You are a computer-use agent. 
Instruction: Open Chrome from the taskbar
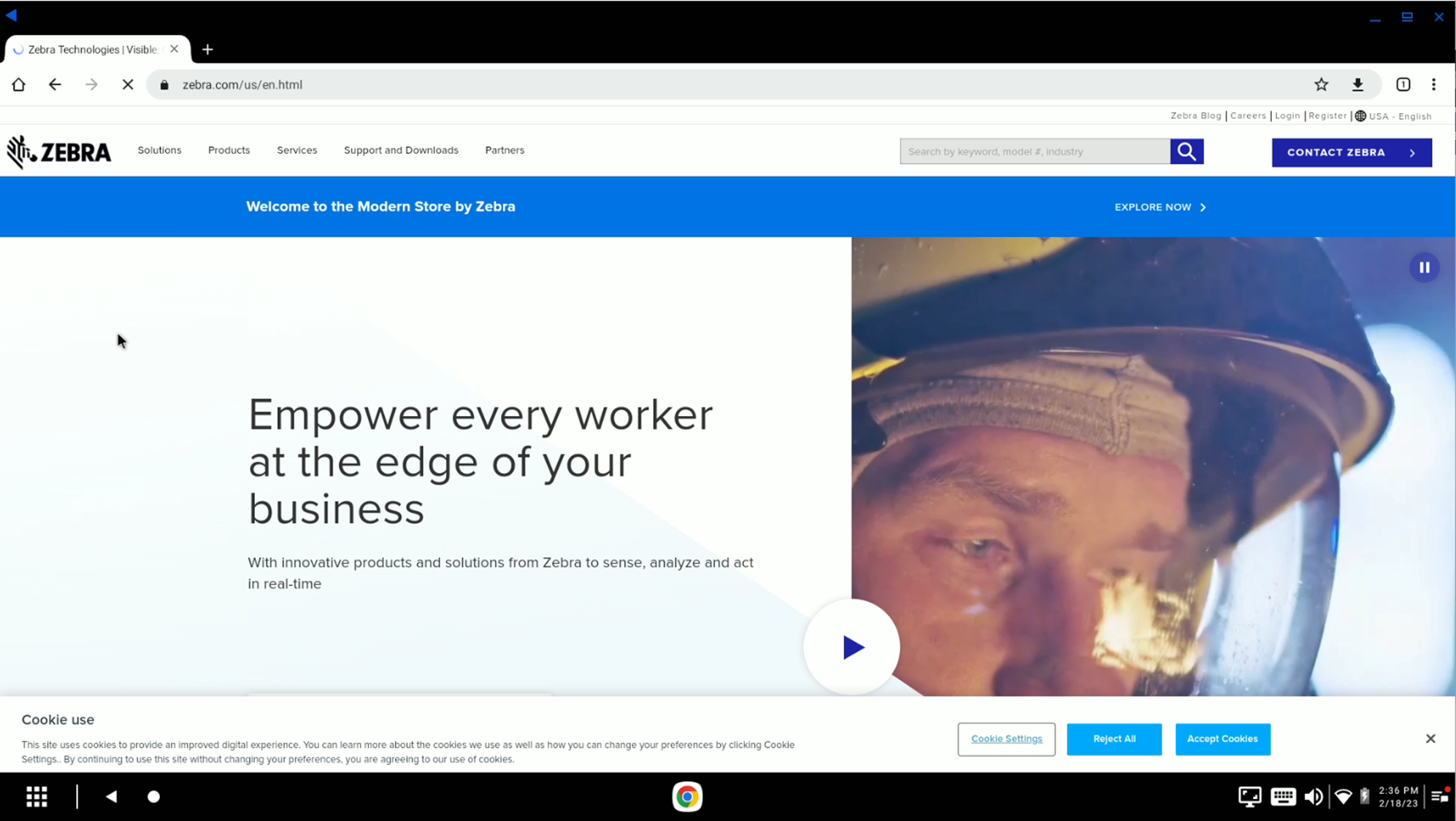[686, 796]
